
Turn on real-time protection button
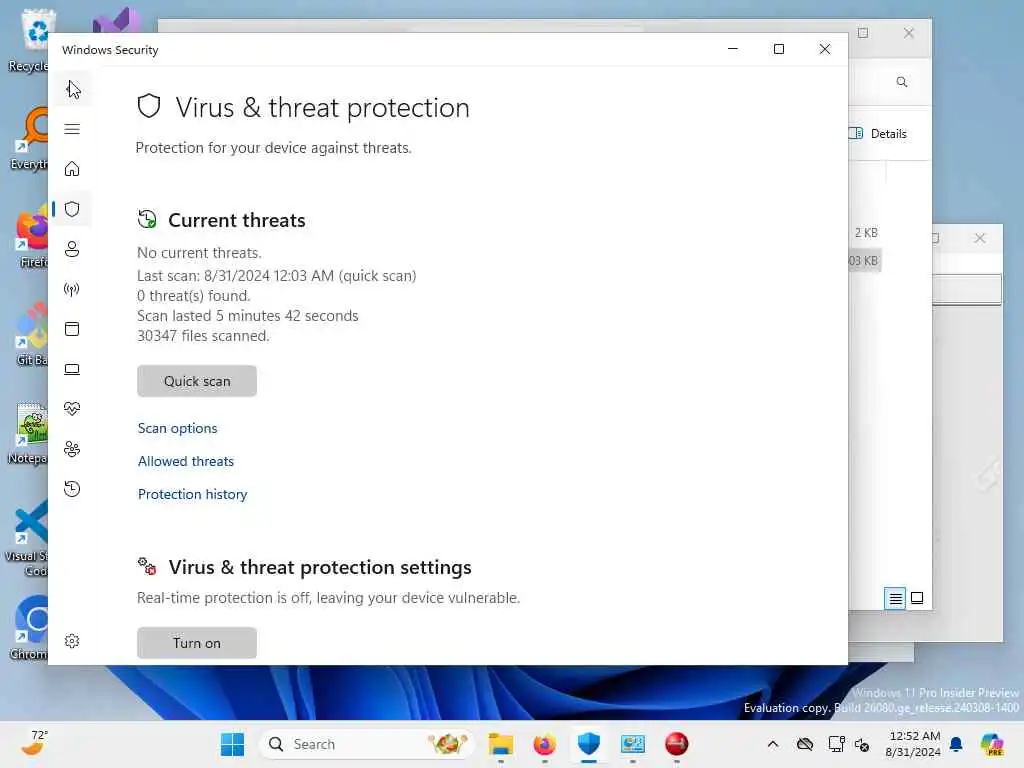coord(197,643)
